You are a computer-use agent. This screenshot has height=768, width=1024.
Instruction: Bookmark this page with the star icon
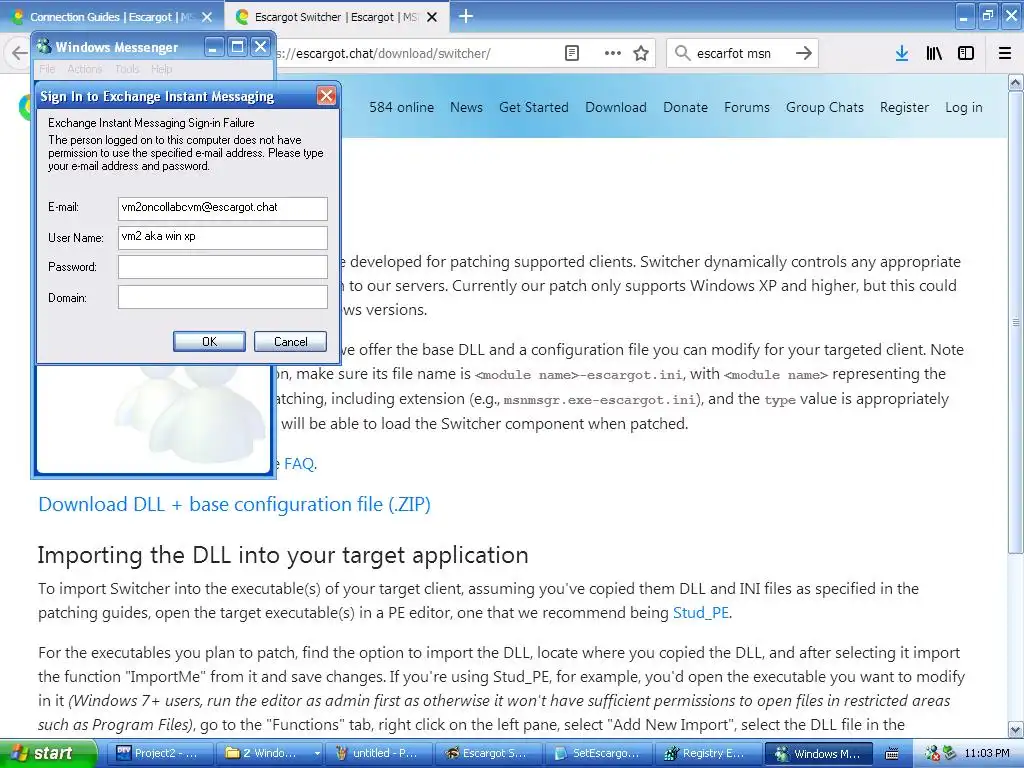click(641, 53)
